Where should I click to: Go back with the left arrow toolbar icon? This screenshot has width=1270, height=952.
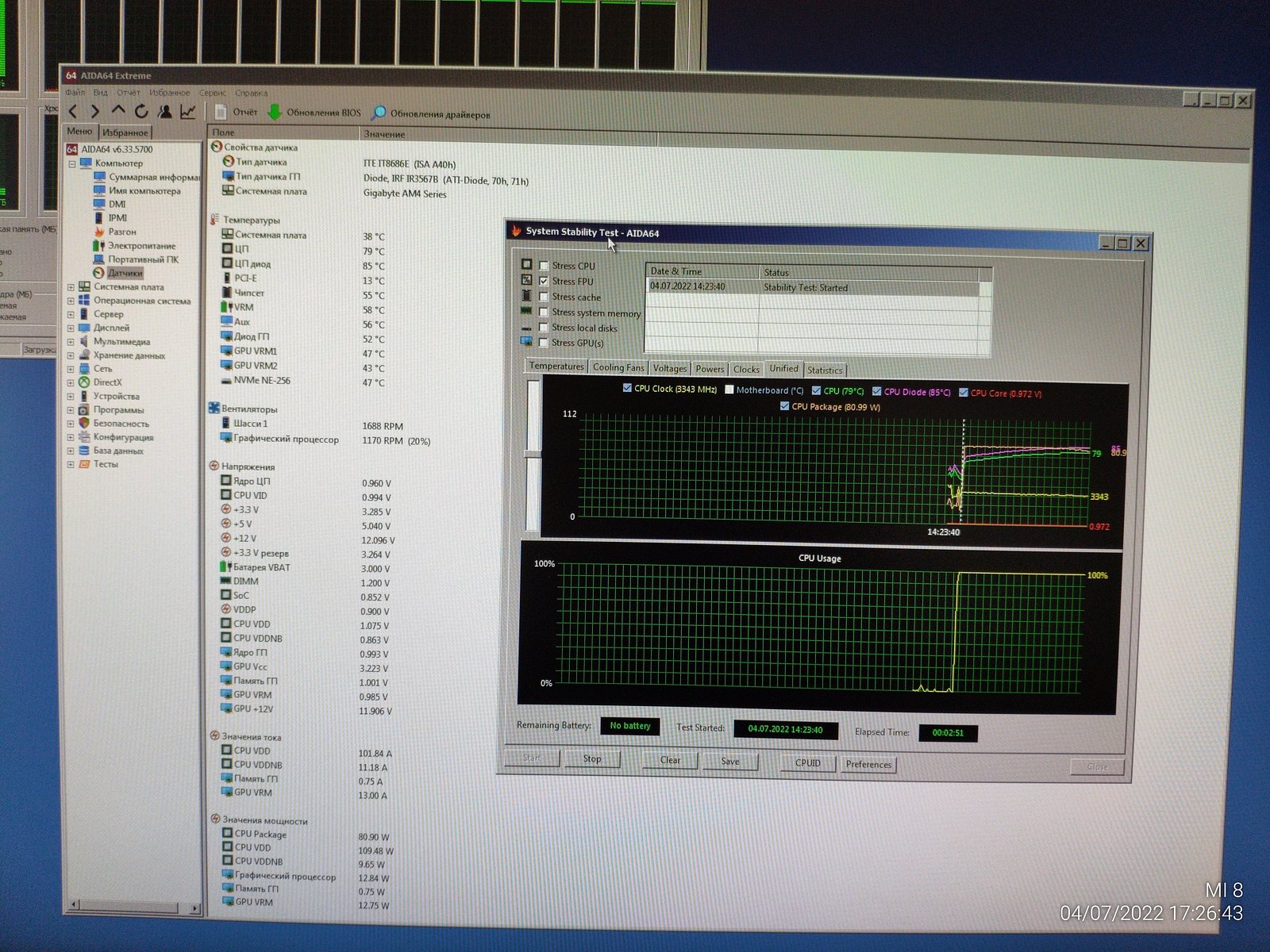74,111
